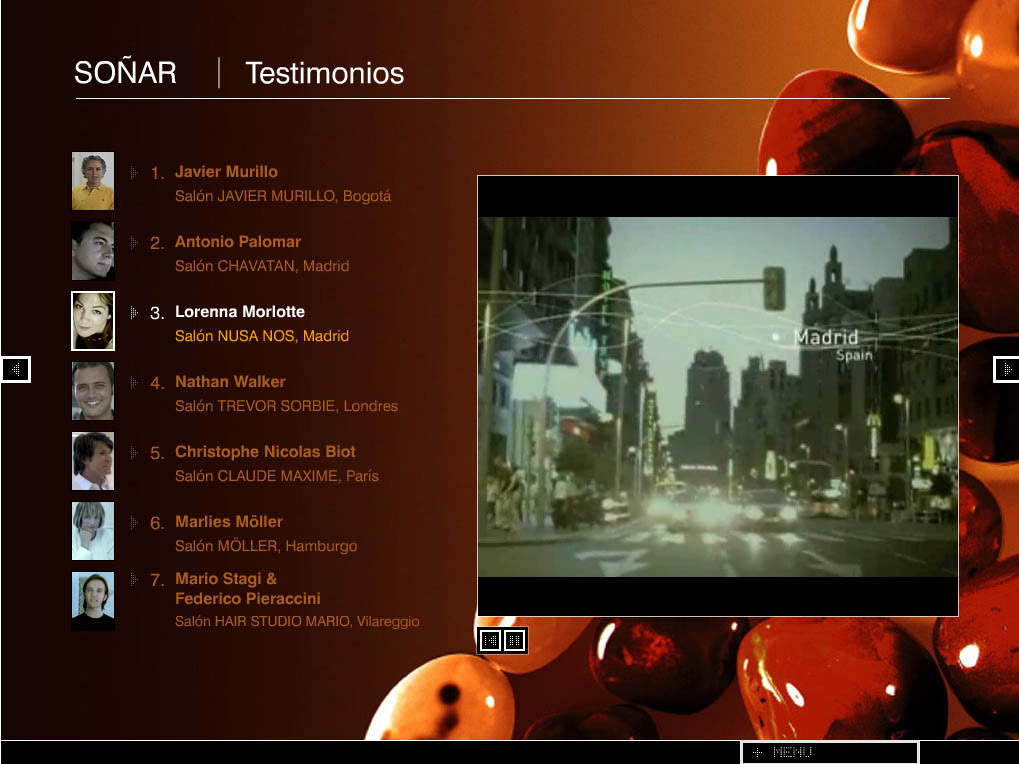Click 'Salón MÖLLER, Hamburgo' text
The height and width of the screenshot is (764, 1019).
(266, 546)
